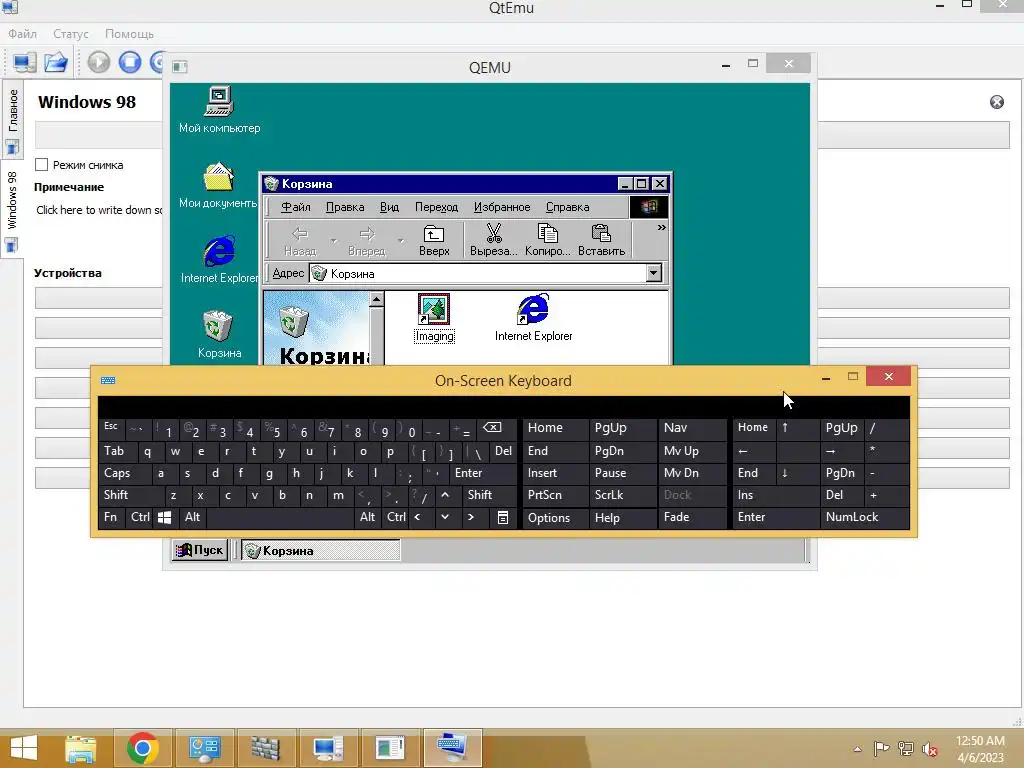This screenshot has height=768, width=1024.
Task: Switch to the Главное side tab
Action: coord(12,120)
